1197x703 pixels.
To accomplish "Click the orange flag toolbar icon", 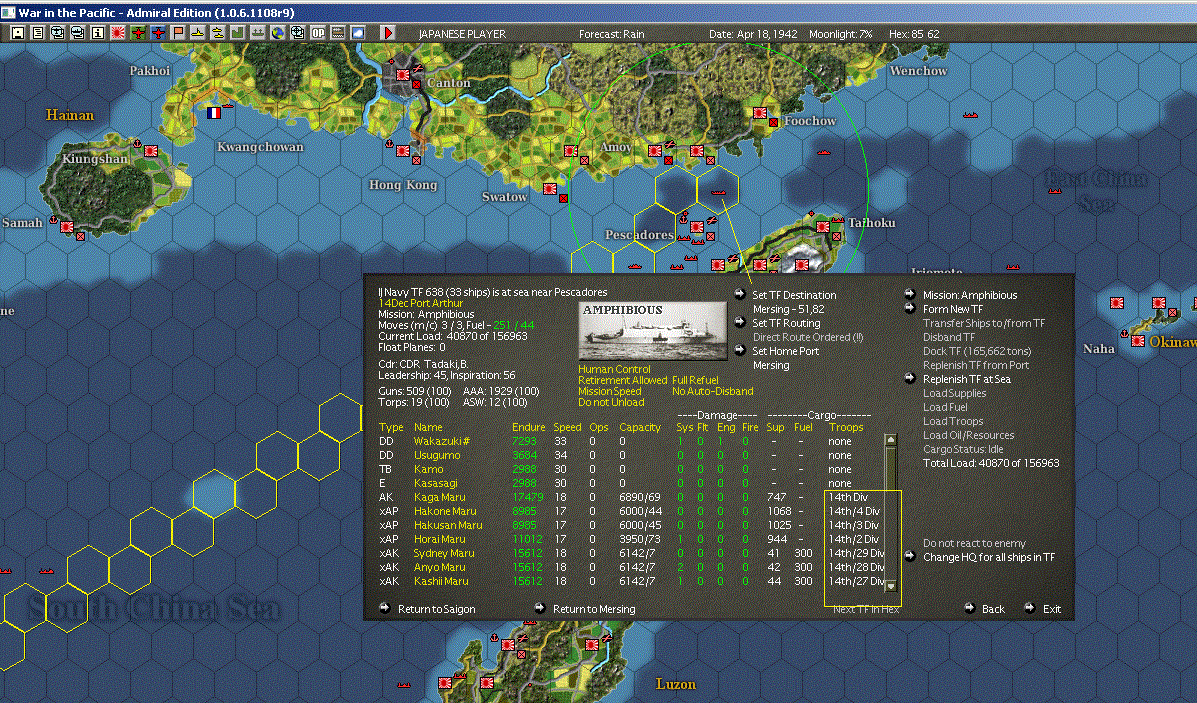I will tap(178, 33).
